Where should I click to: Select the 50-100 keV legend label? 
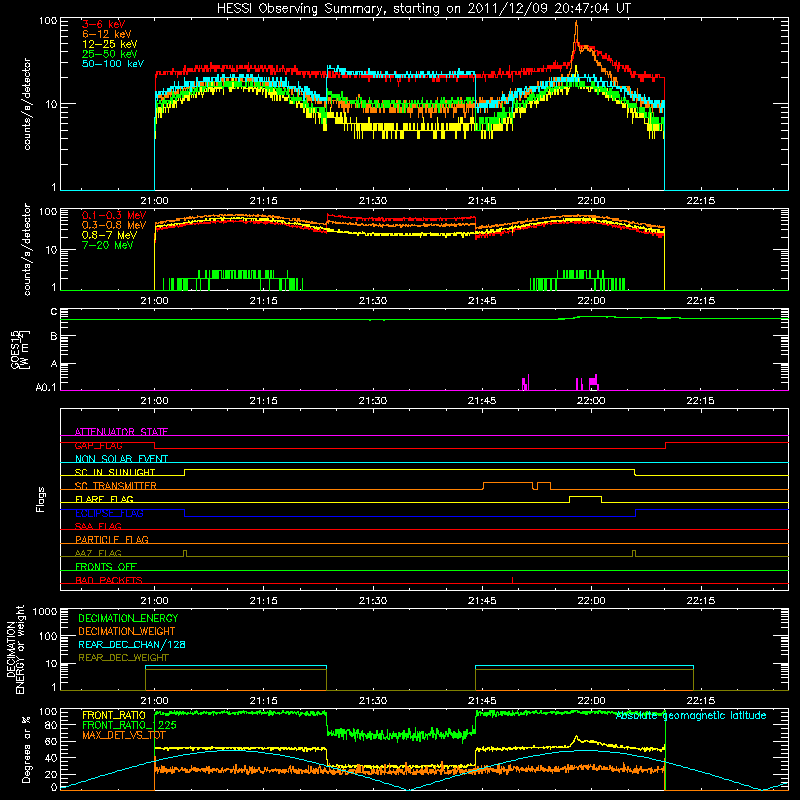click(x=113, y=64)
